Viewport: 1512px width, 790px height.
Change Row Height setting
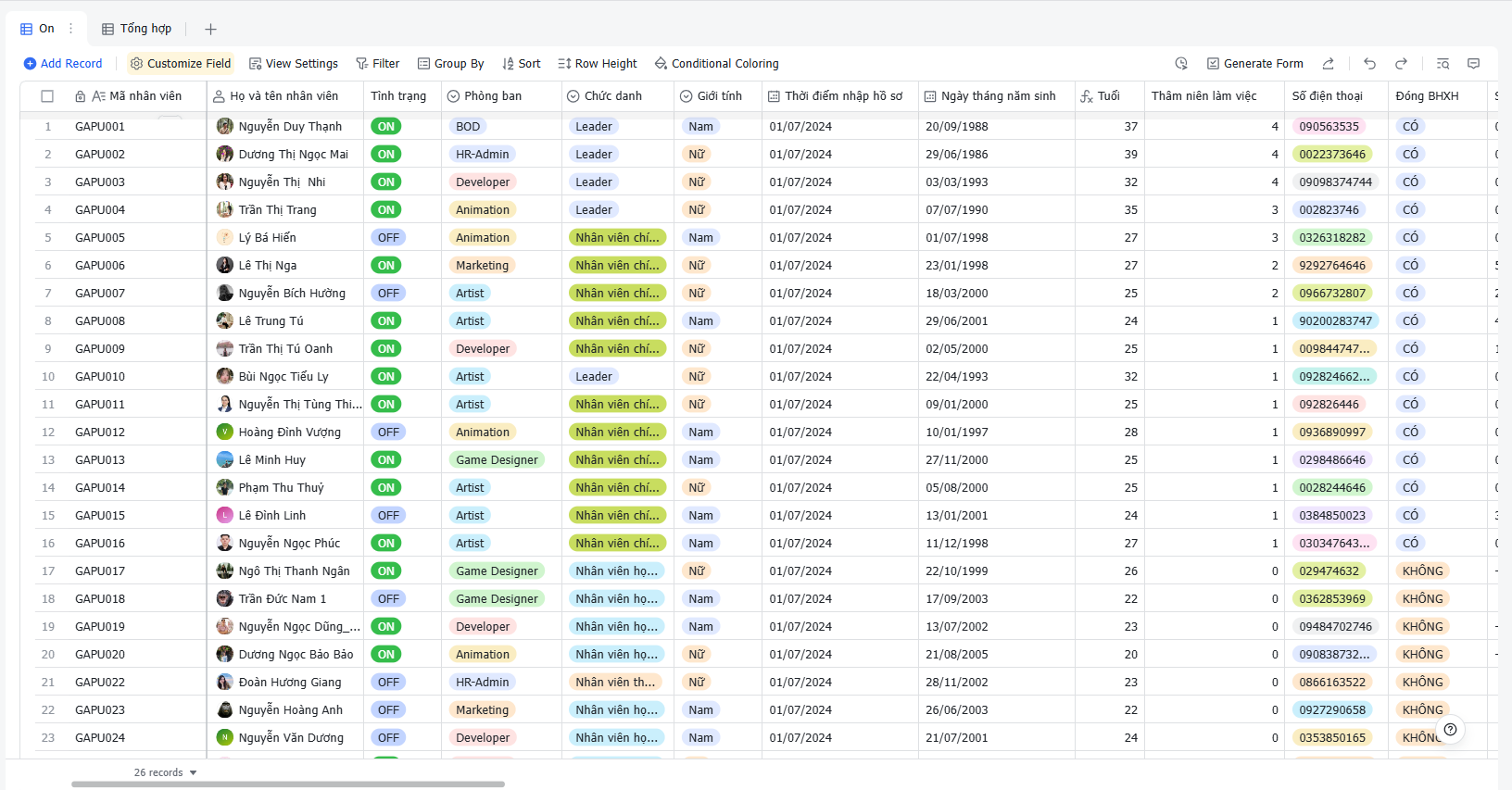[598, 64]
